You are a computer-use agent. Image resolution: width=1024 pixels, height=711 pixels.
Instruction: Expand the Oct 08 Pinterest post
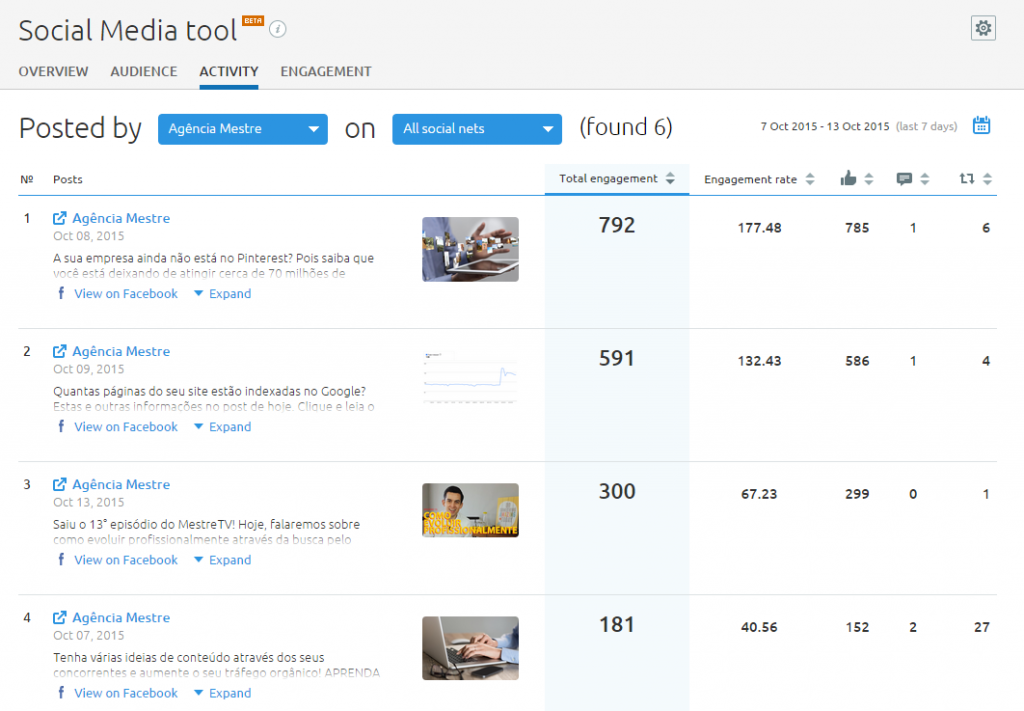[x=222, y=294]
